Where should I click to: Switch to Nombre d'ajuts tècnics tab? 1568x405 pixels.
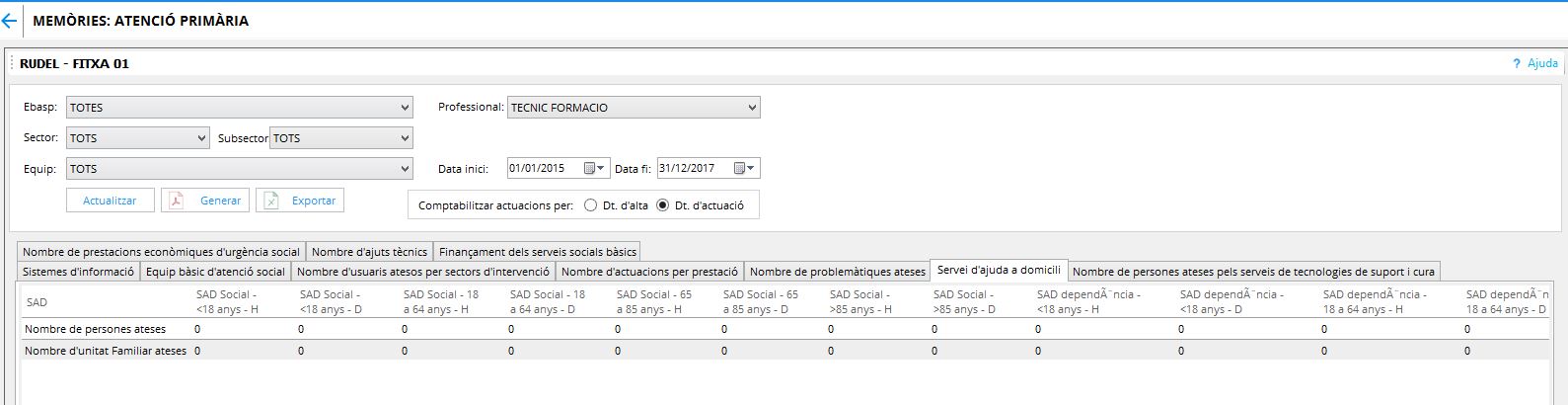coord(369,252)
